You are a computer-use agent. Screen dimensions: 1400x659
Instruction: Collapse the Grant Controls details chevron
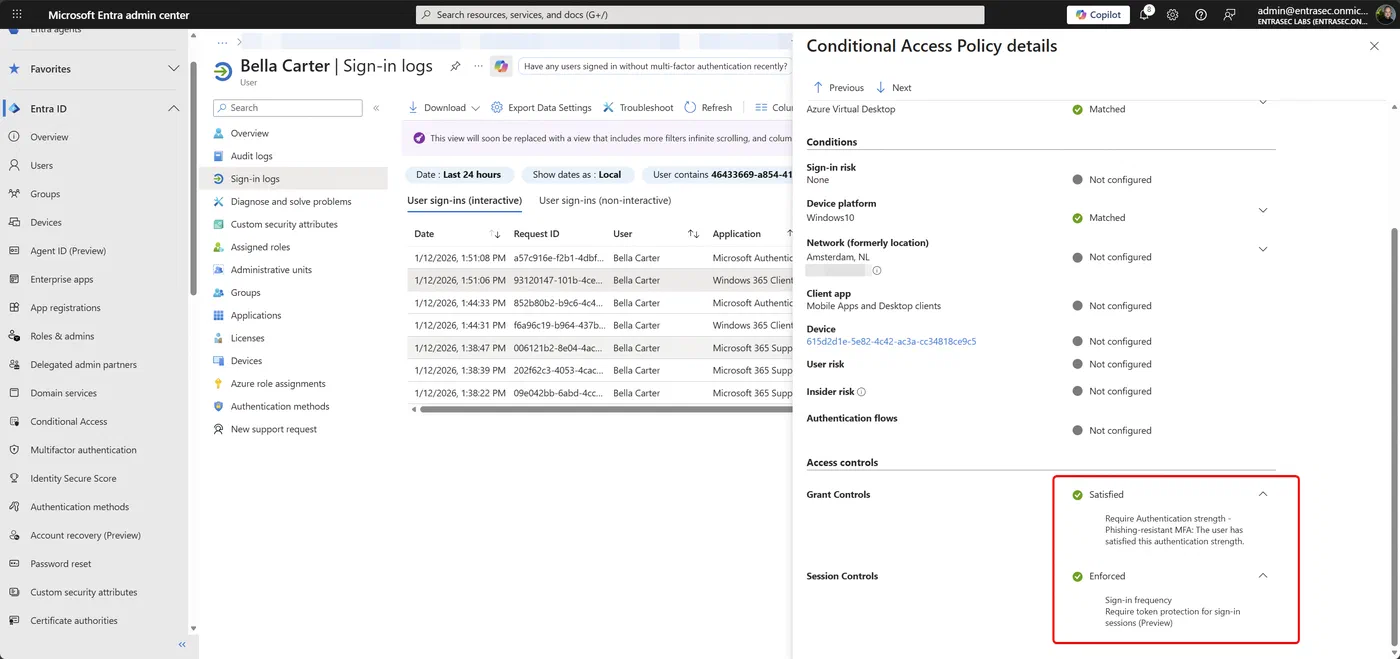[x=1263, y=494]
